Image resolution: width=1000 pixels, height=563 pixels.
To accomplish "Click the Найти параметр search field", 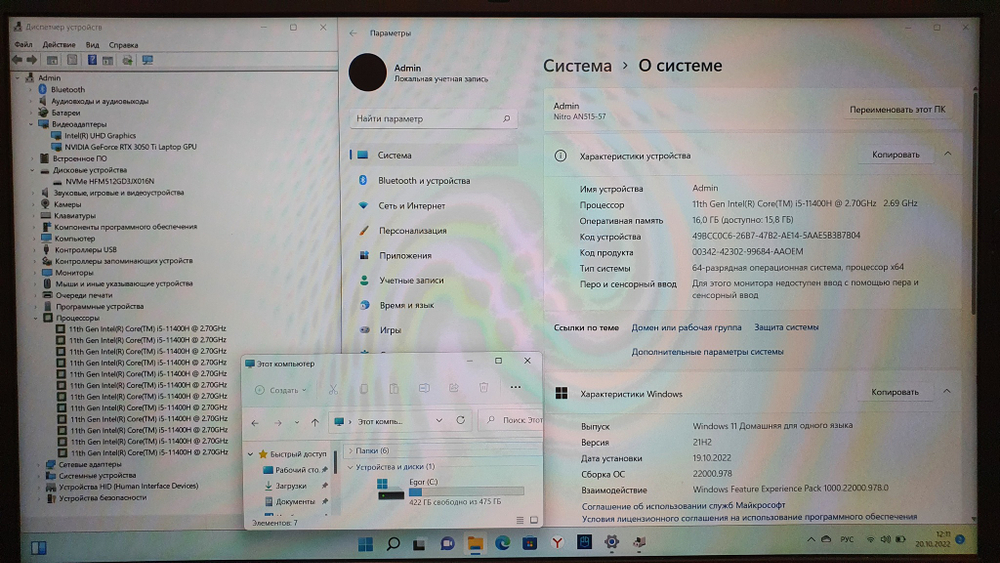I will click(433, 119).
